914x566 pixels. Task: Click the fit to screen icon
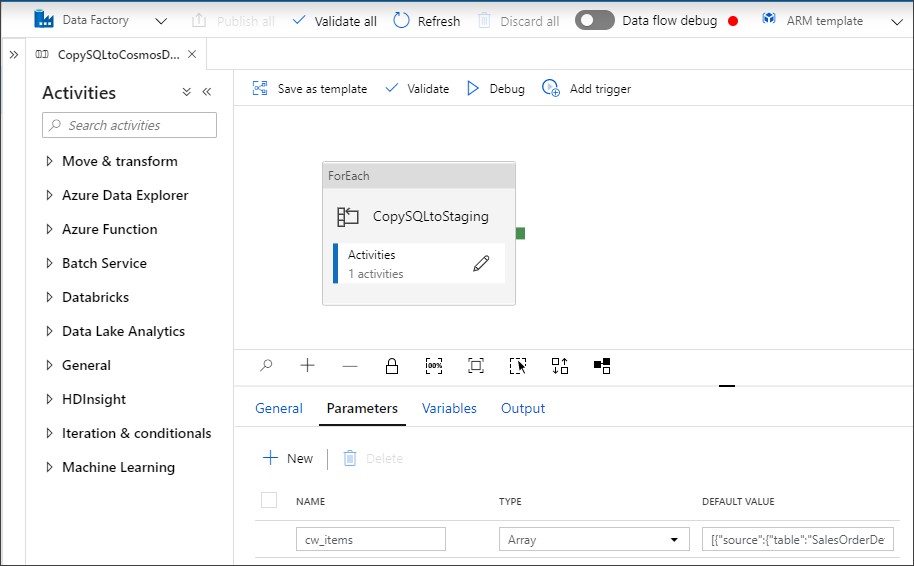point(476,366)
